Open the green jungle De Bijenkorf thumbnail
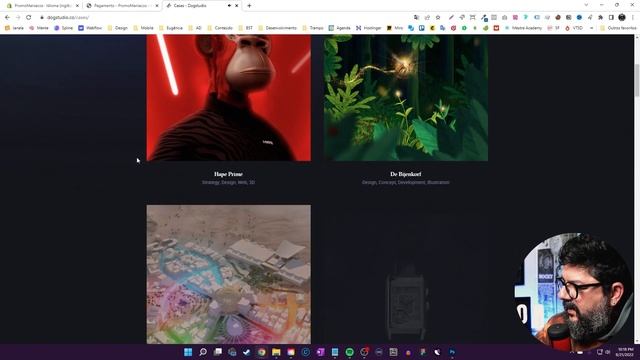The image size is (640, 360). pyautogui.click(x=406, y=98)
